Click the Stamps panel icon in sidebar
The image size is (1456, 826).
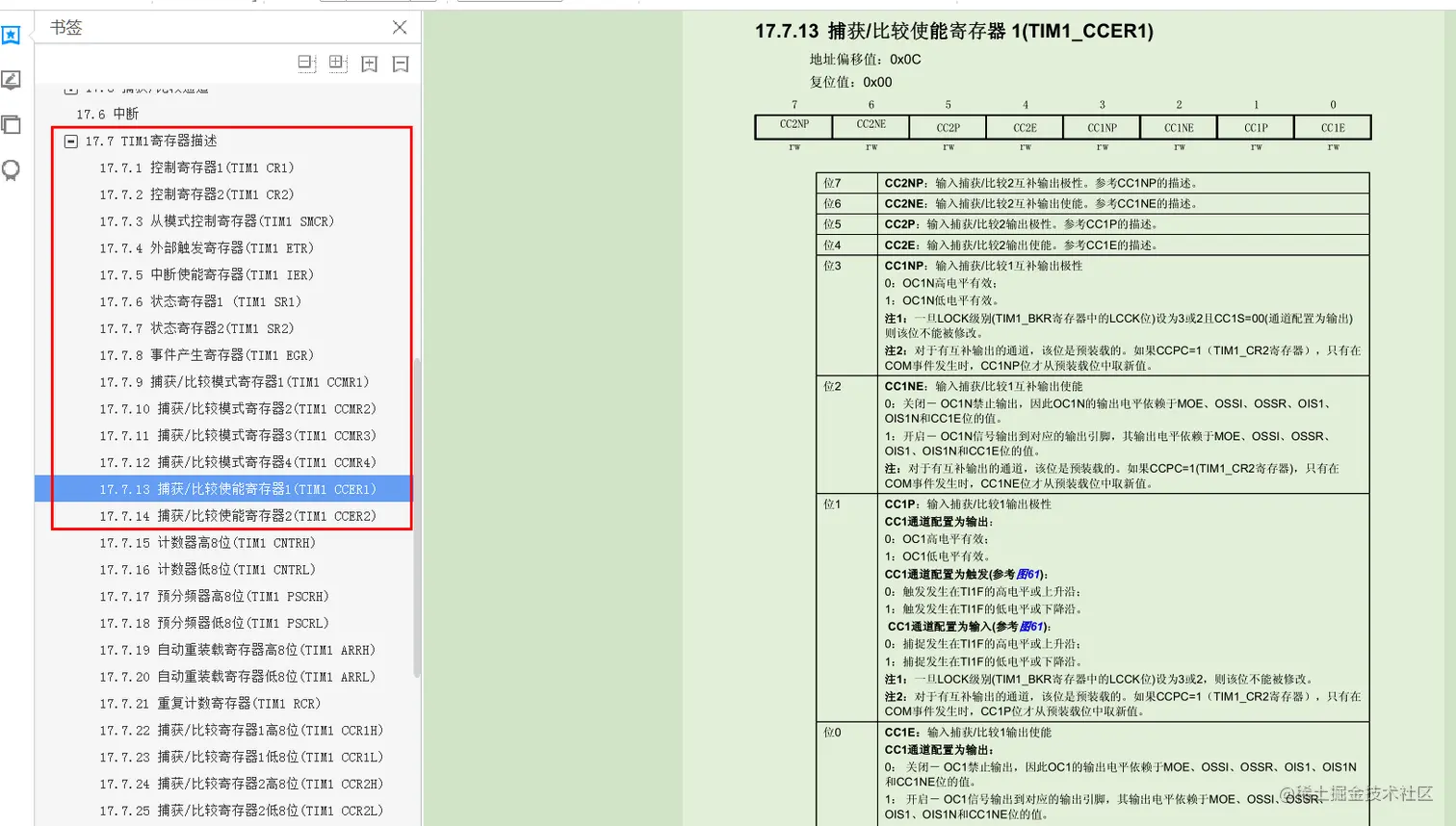pyautogui.click(x=11, y=170)
